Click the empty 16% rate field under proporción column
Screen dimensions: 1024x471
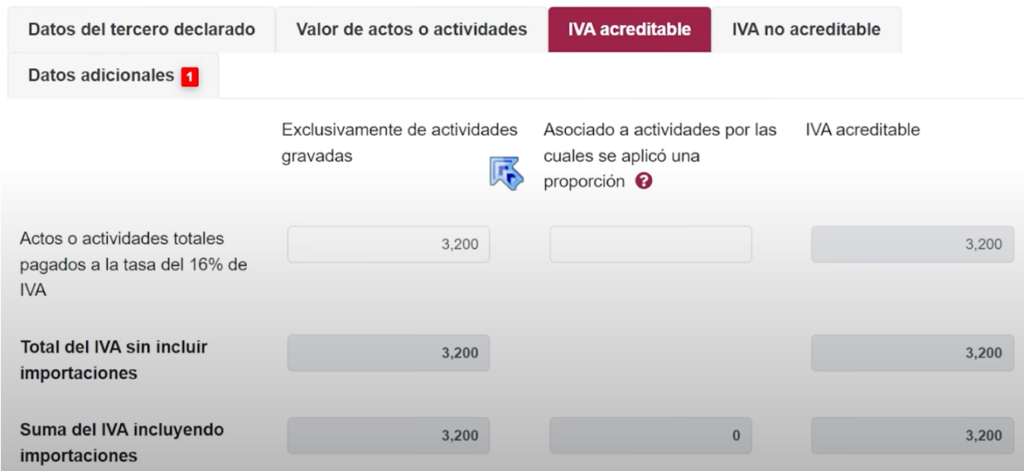pos(650,244)
